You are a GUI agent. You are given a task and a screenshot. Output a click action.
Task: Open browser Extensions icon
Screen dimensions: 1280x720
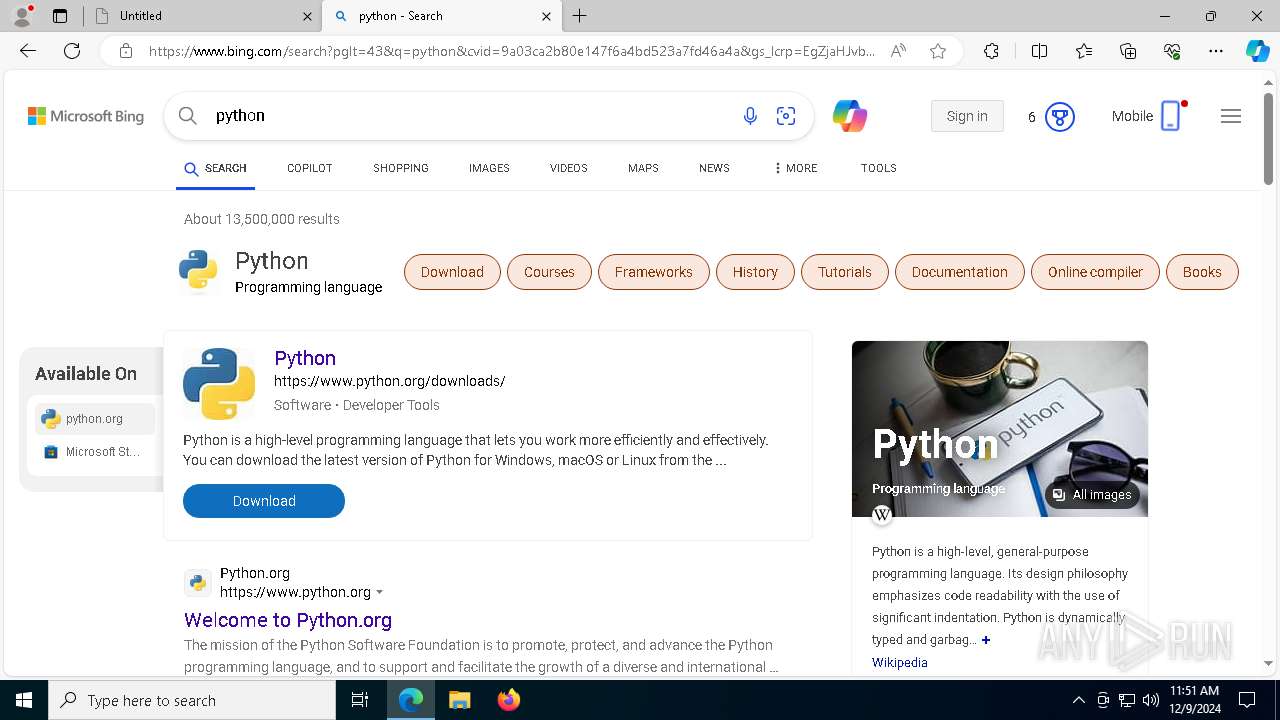tap(991, 51)
